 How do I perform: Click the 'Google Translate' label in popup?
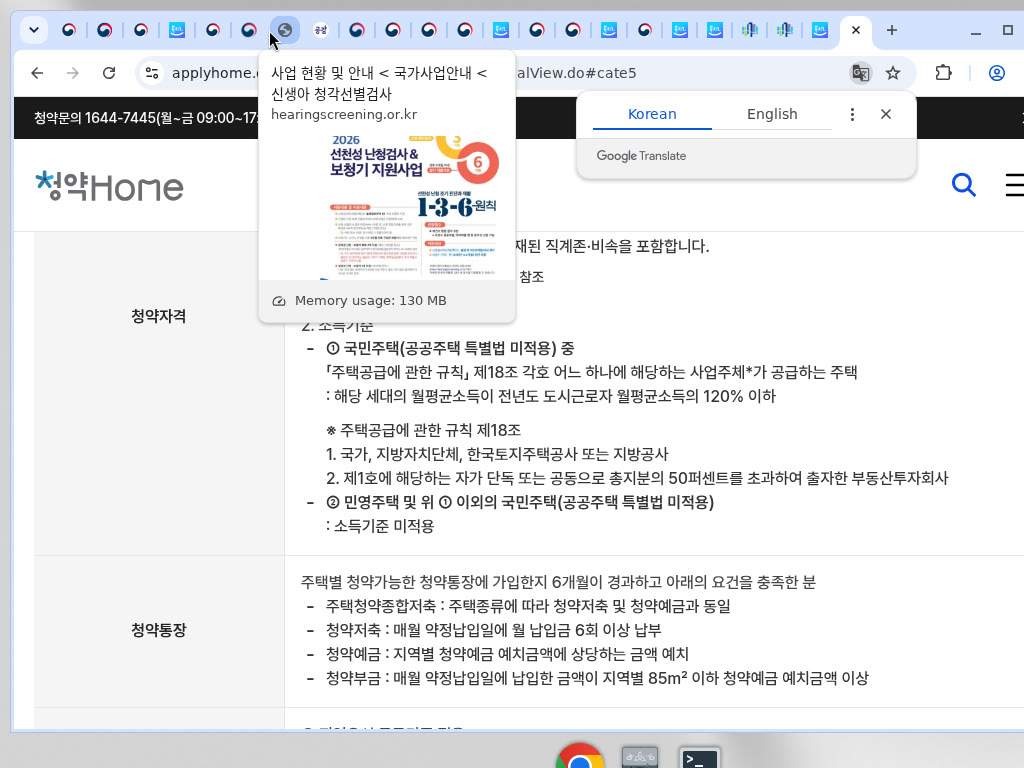[x=641, y=156]
